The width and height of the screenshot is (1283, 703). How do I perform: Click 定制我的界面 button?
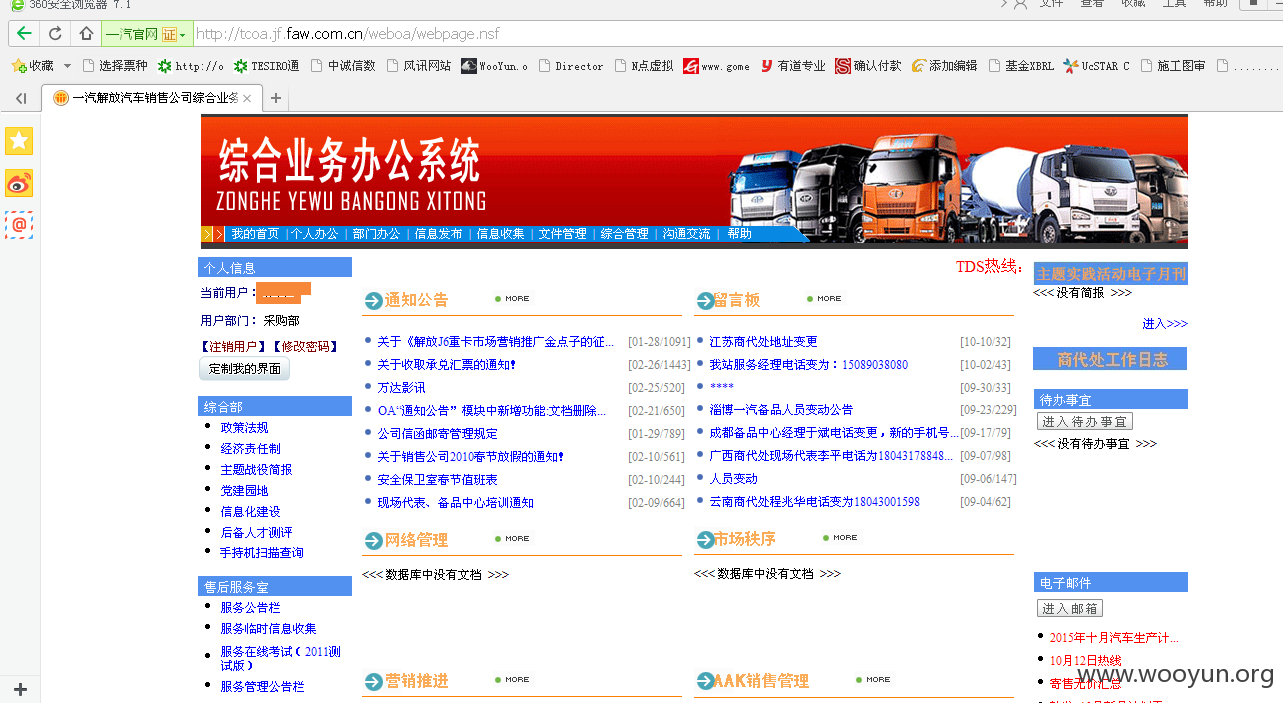tap(245, 369)
